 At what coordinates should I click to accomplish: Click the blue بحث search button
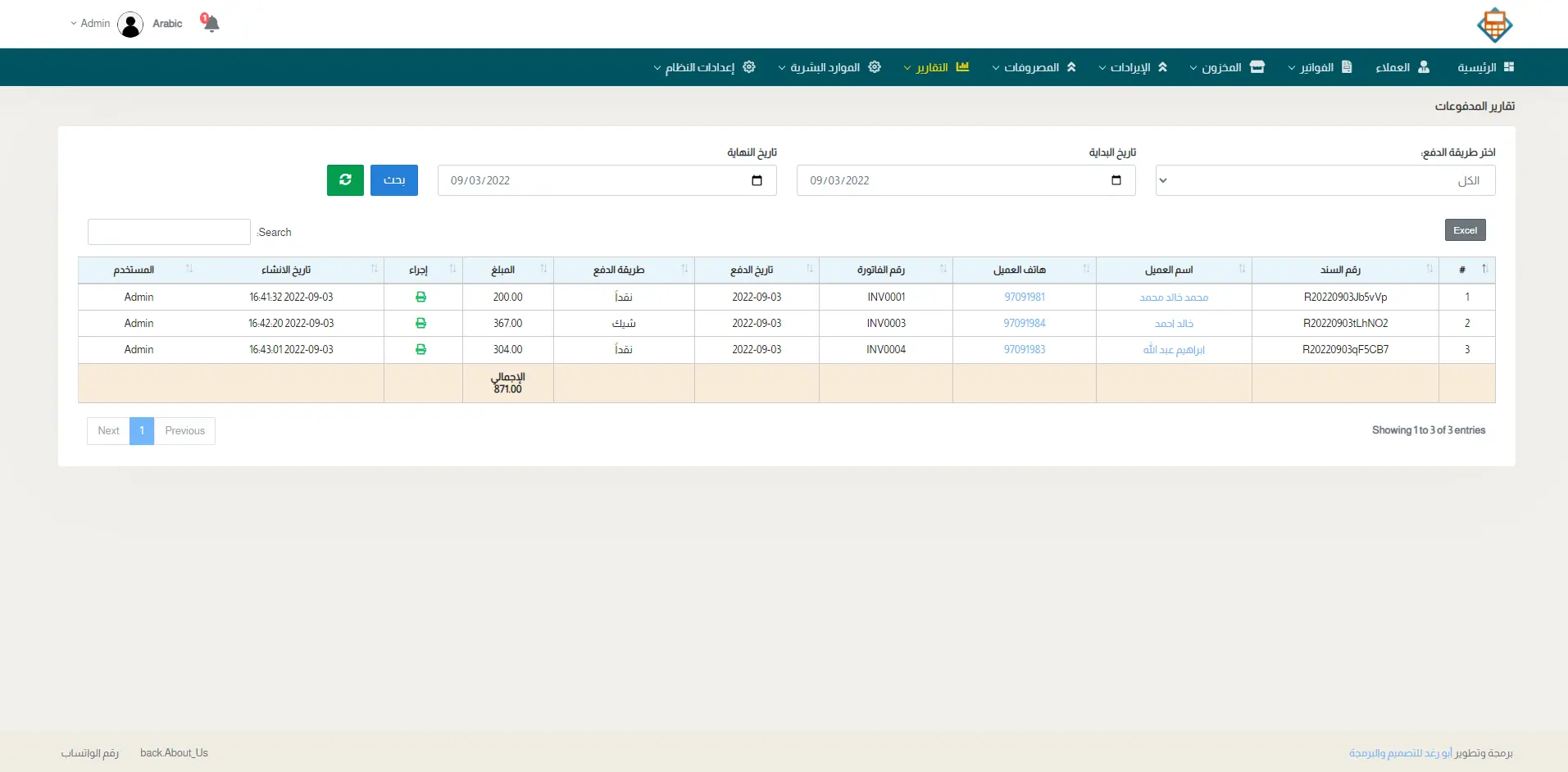394,180
